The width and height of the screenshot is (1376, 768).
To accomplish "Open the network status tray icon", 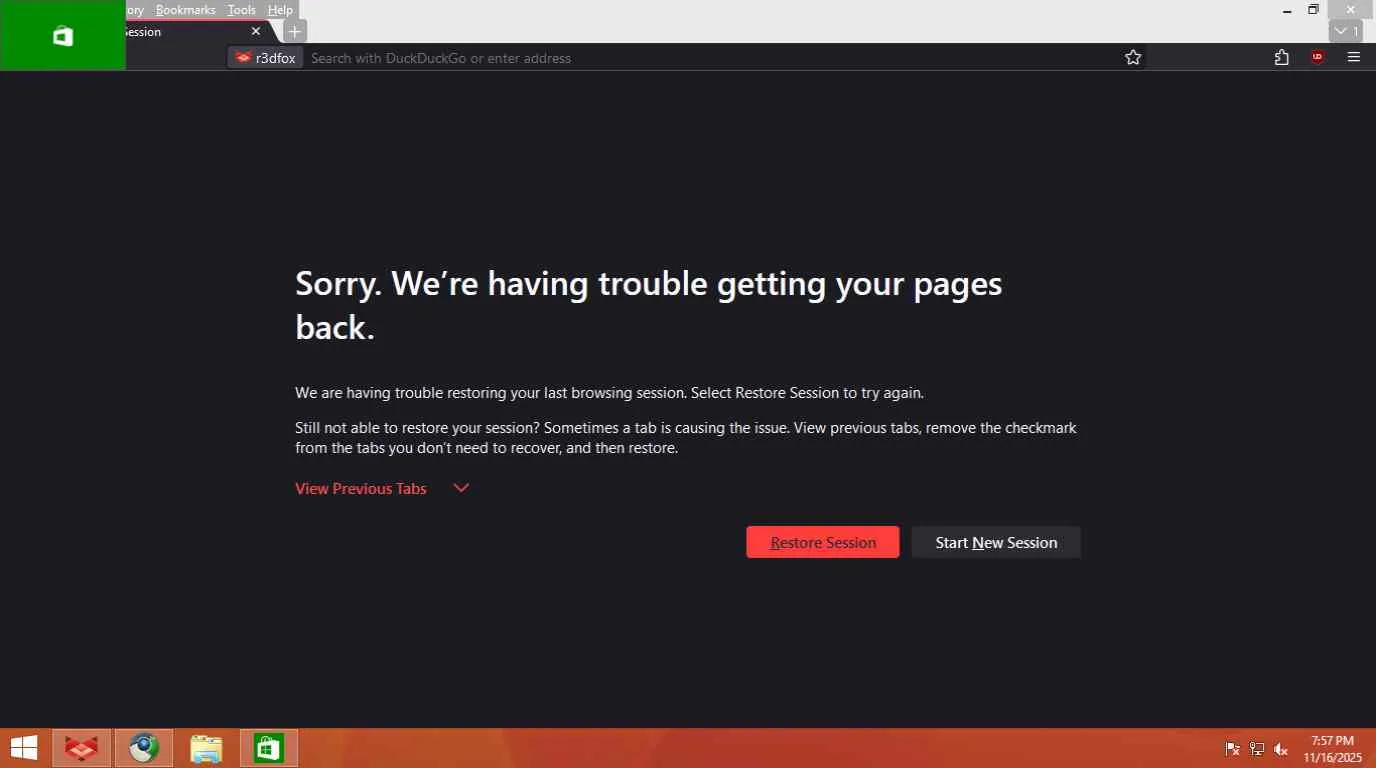I will pyautogui.click(x=1257, y=749).
